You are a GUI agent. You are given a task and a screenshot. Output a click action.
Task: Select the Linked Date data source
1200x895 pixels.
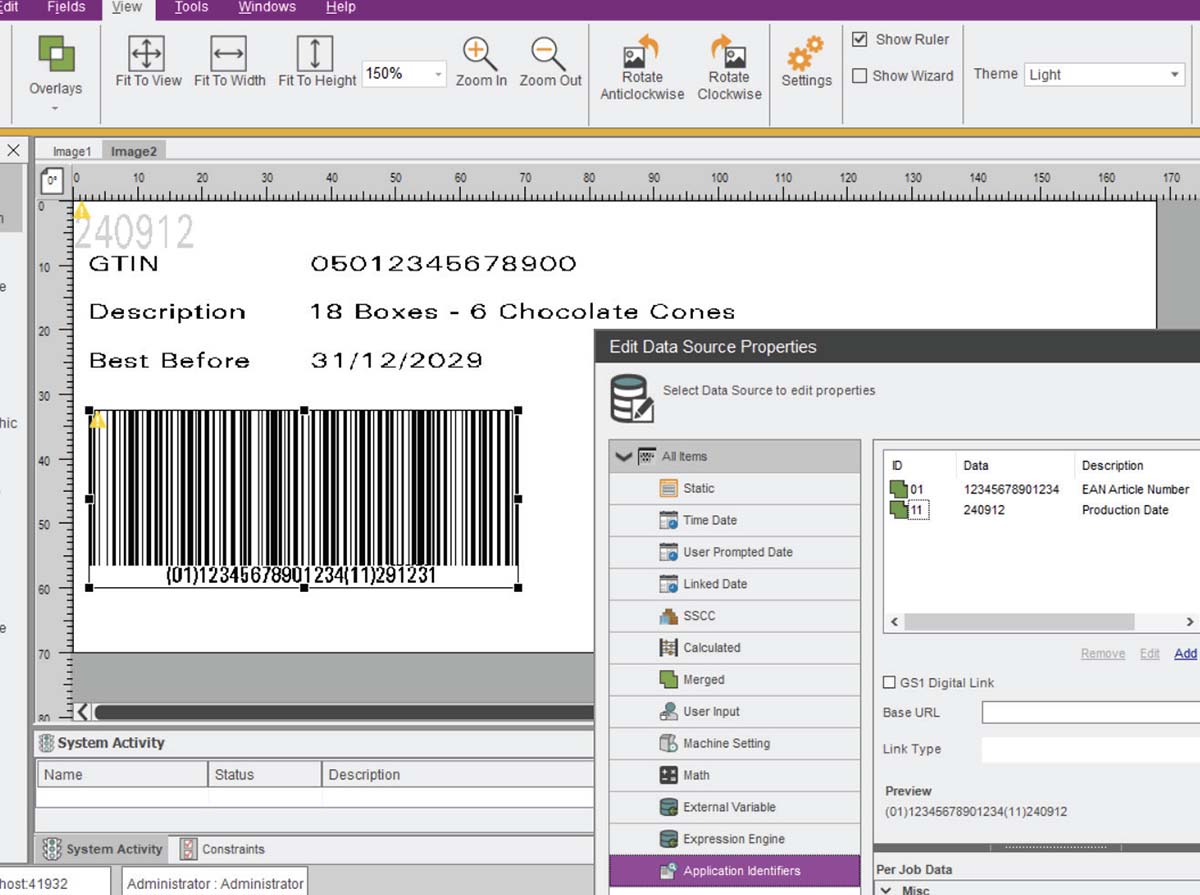735,584
